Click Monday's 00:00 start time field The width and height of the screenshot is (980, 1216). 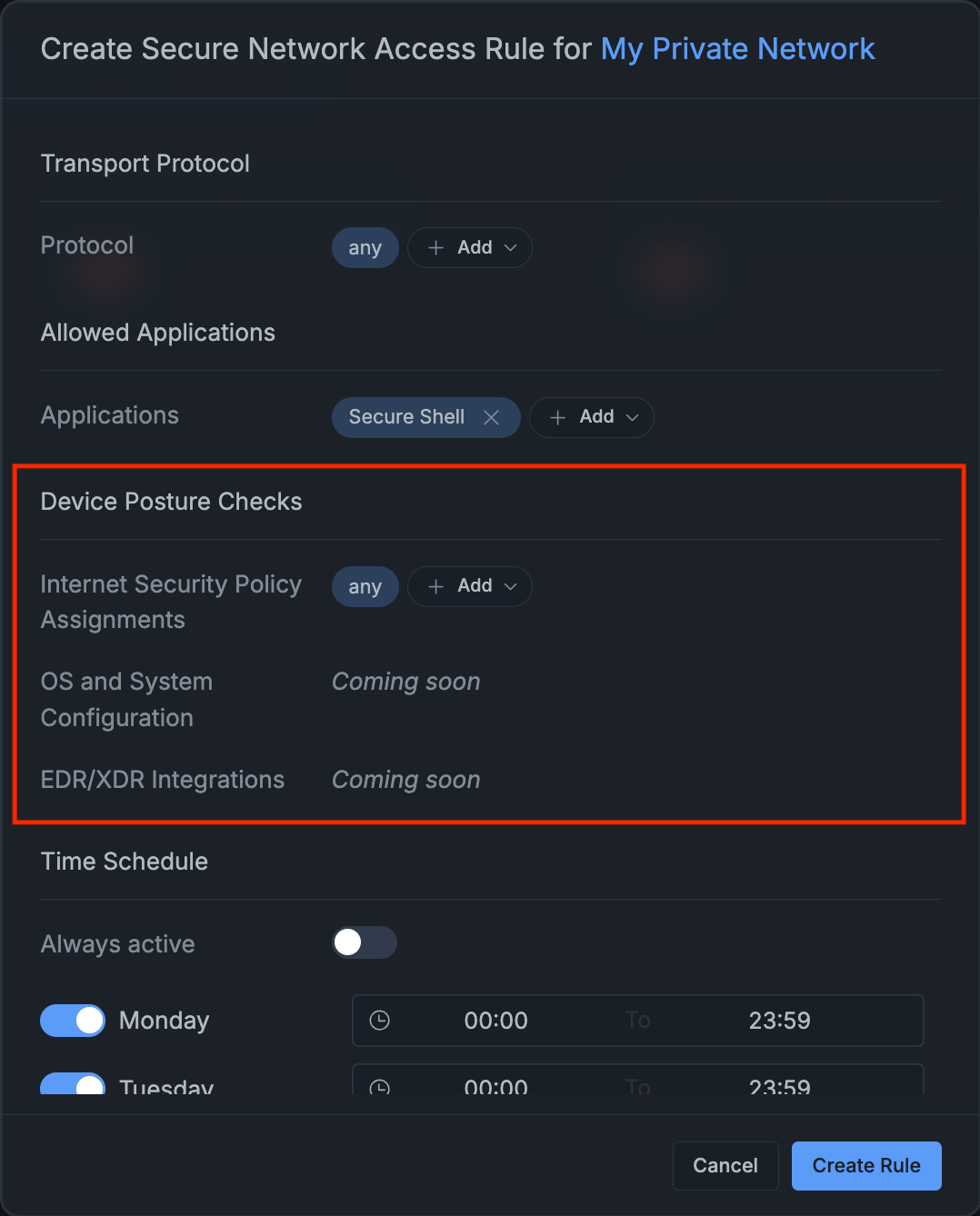(495, 1021)
